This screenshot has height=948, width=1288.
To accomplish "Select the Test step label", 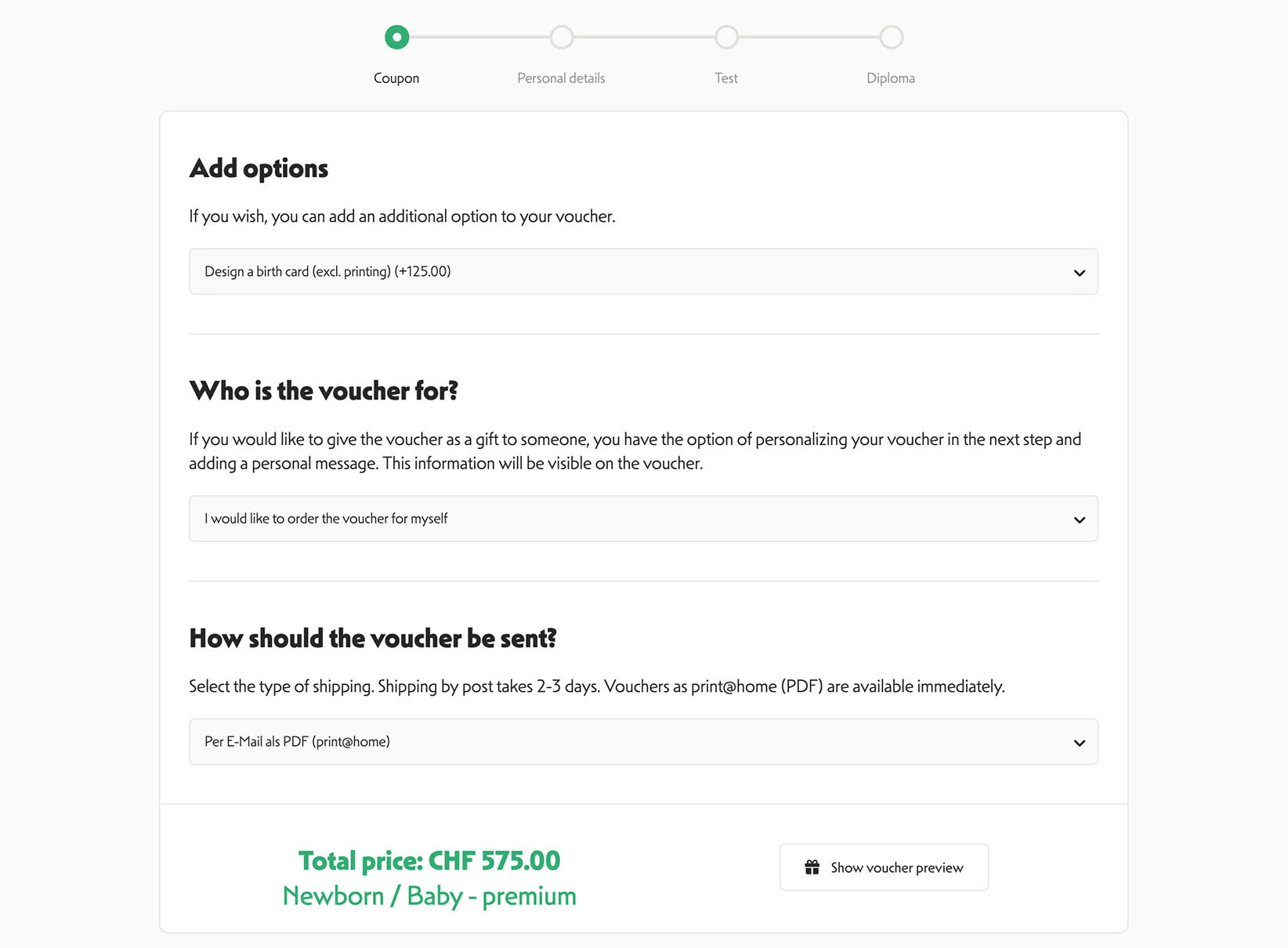I will pyautogui.click(x=726, y=78).
